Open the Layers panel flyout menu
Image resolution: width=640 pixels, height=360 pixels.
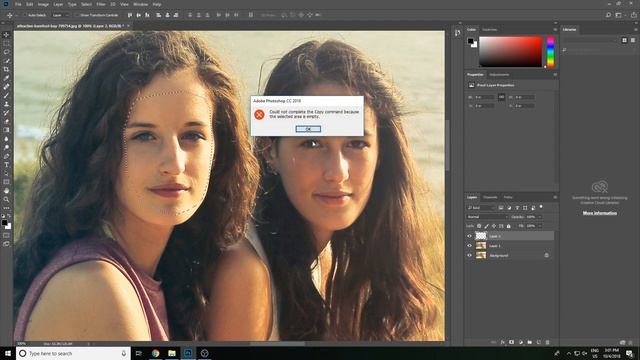pos(555,197)
